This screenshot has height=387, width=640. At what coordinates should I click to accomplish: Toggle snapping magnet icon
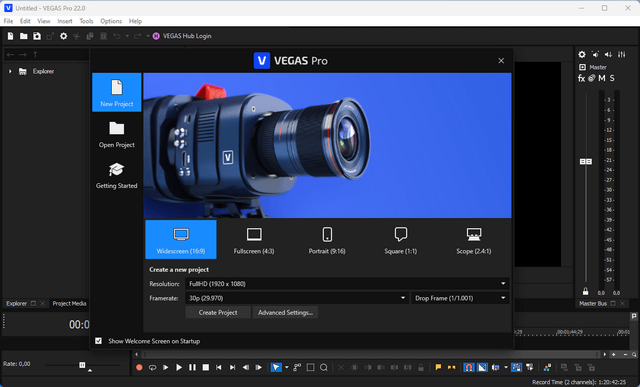[x=469, y=367]
